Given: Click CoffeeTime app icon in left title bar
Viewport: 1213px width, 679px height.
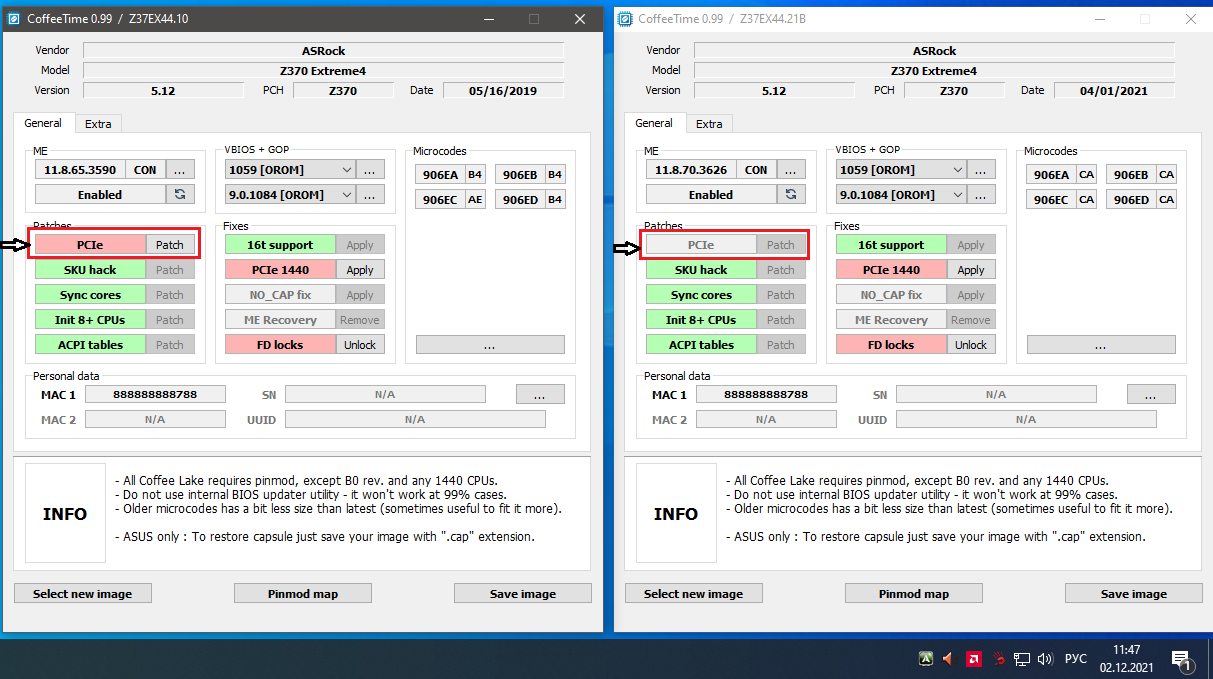Looking at the screenshot, I should pyautogui.click(x=14, y=19).
